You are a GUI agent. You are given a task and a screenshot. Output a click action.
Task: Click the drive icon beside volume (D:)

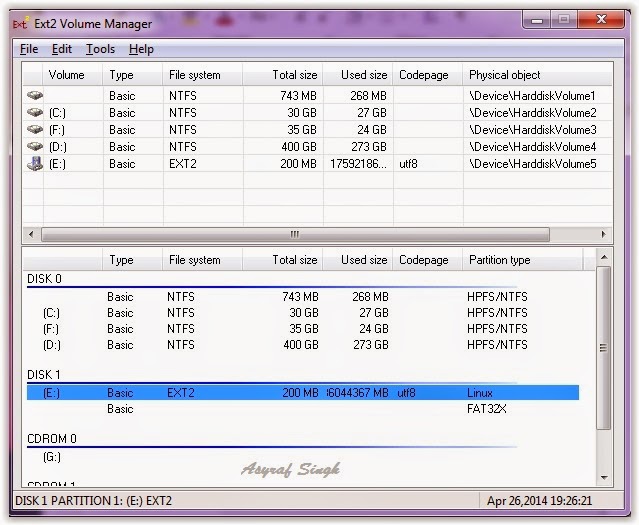coord(35,146)
